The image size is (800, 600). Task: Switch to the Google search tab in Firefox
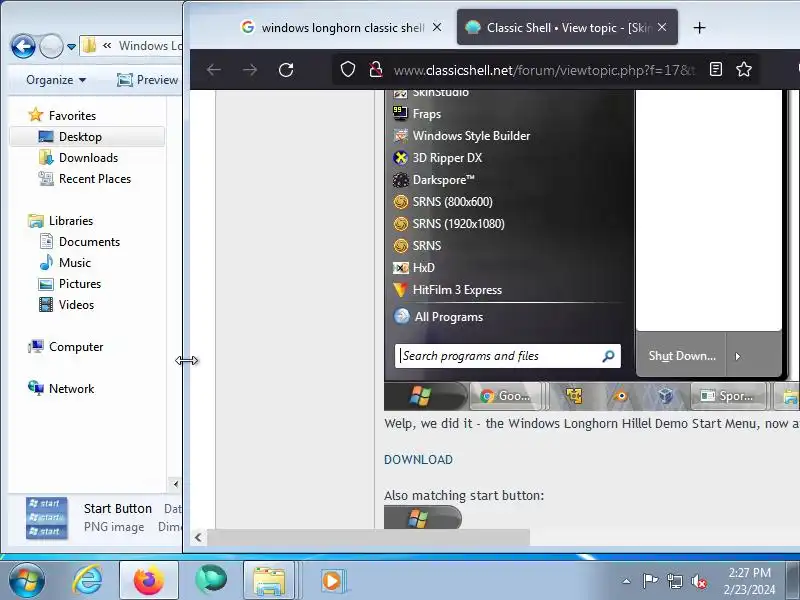335,28
